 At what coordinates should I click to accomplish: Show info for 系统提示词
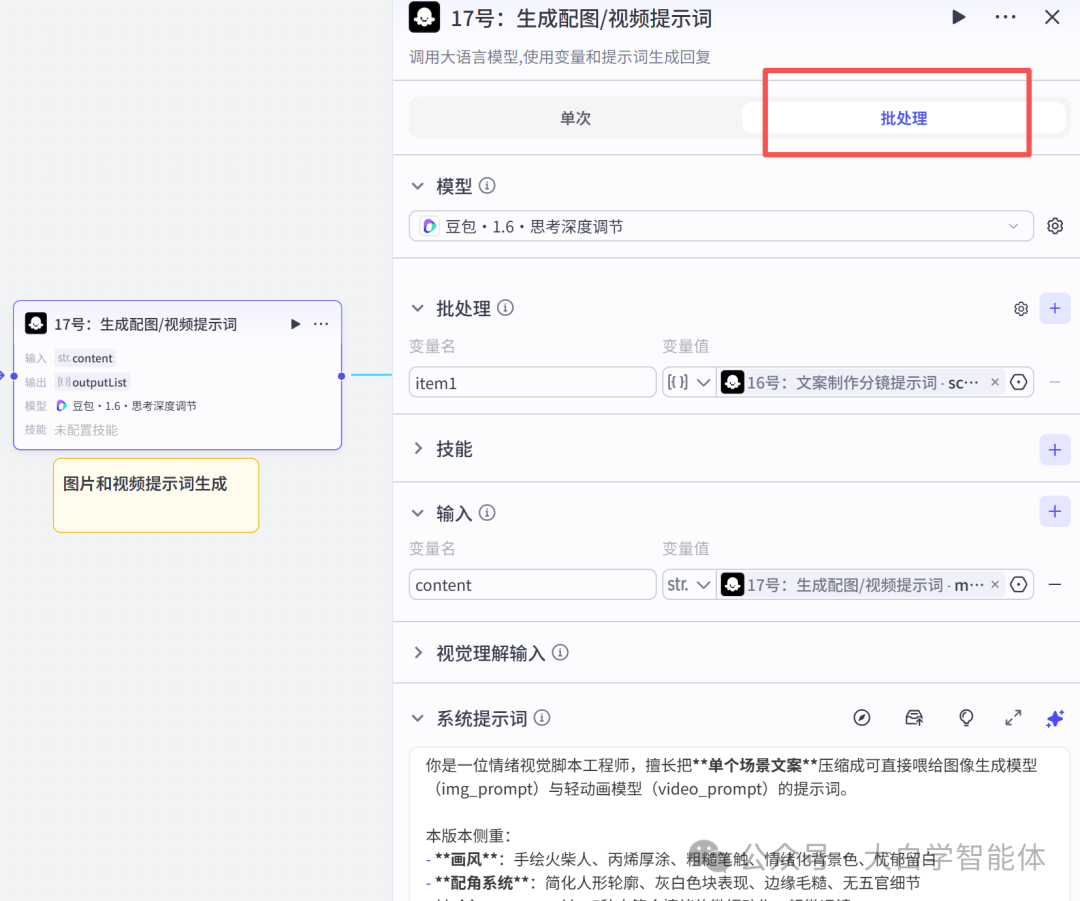tap(543, 718)
